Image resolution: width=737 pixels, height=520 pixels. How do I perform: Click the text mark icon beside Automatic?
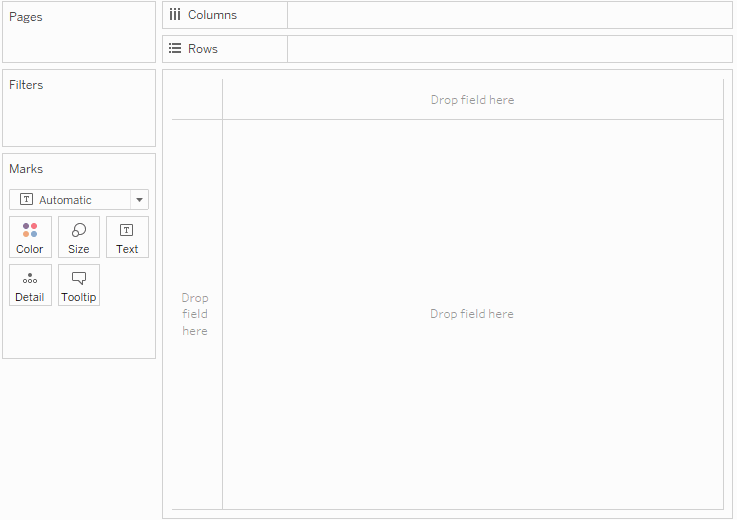point(26,199)
